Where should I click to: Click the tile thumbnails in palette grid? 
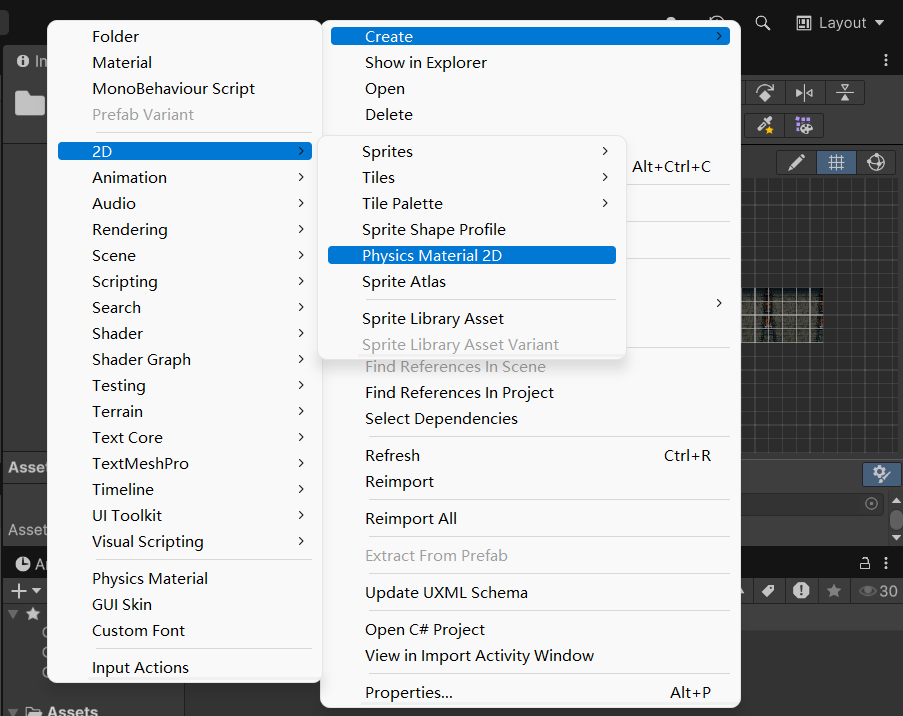coord(782,315)
